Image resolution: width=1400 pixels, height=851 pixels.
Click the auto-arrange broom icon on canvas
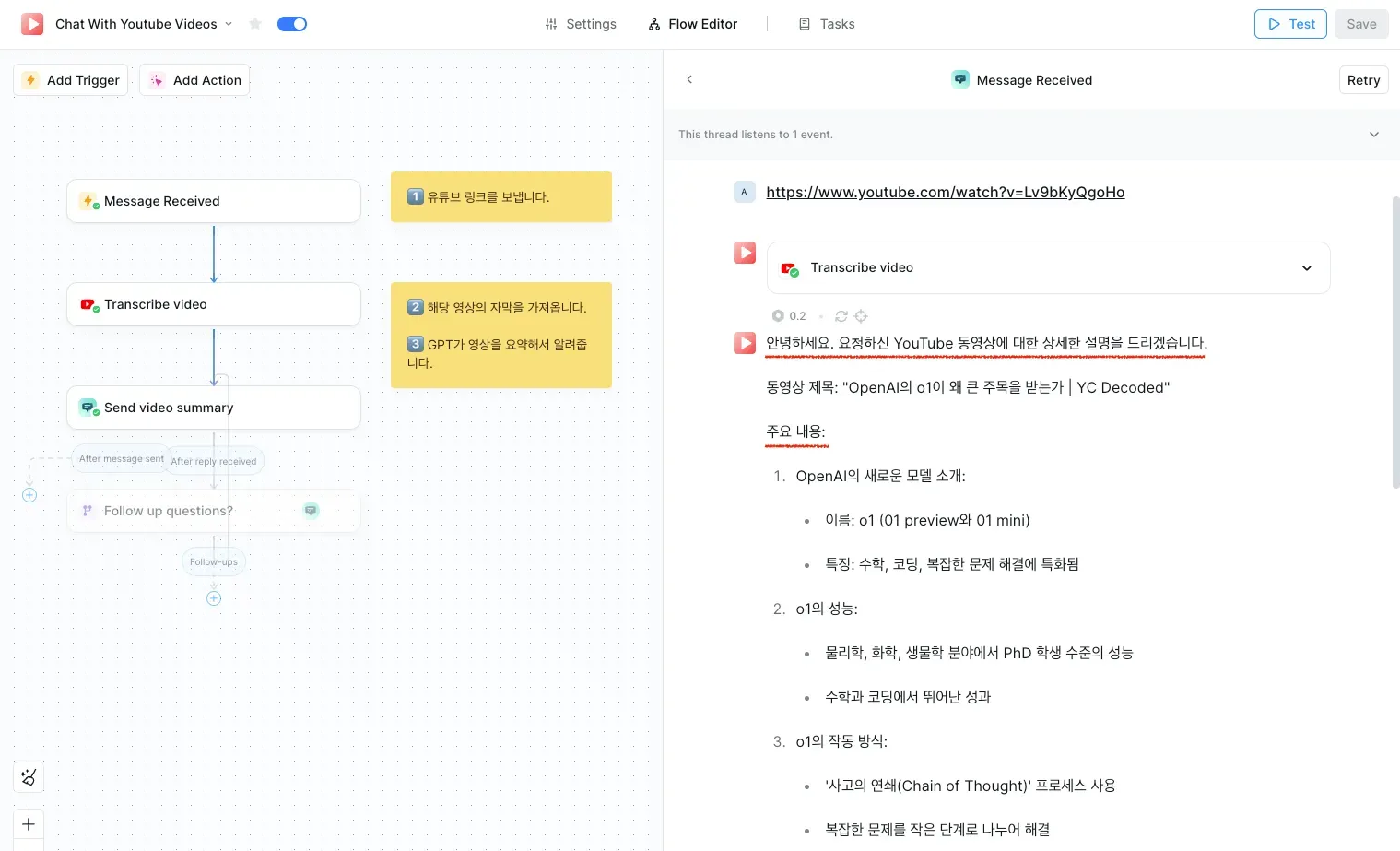(x=29, y=777)
